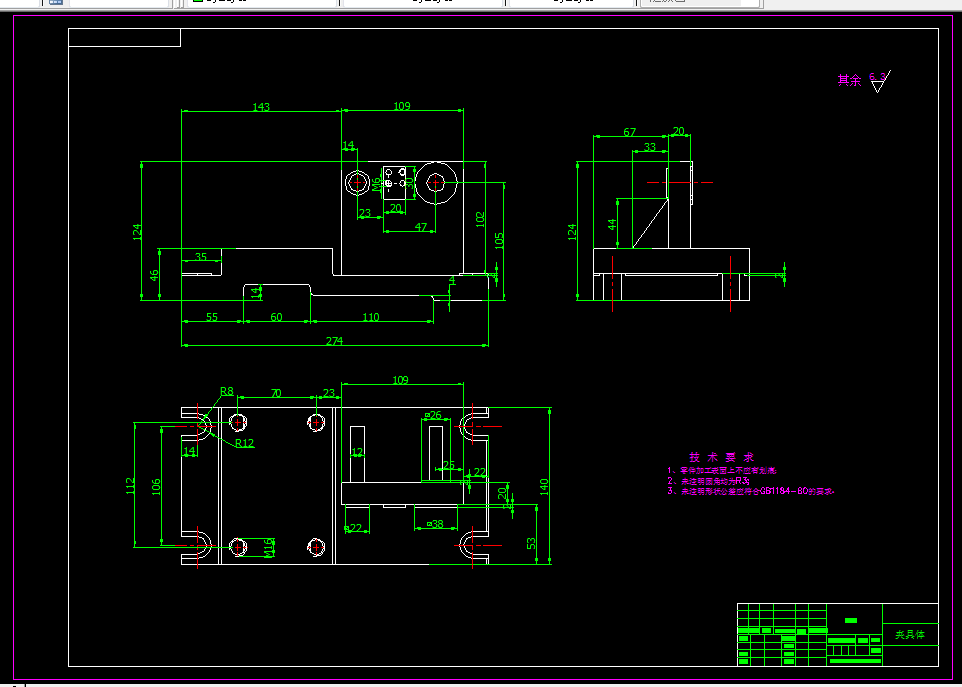Select the R12 radius label
Viewport: 962px width, 687px height.
(x=244, y=443)
